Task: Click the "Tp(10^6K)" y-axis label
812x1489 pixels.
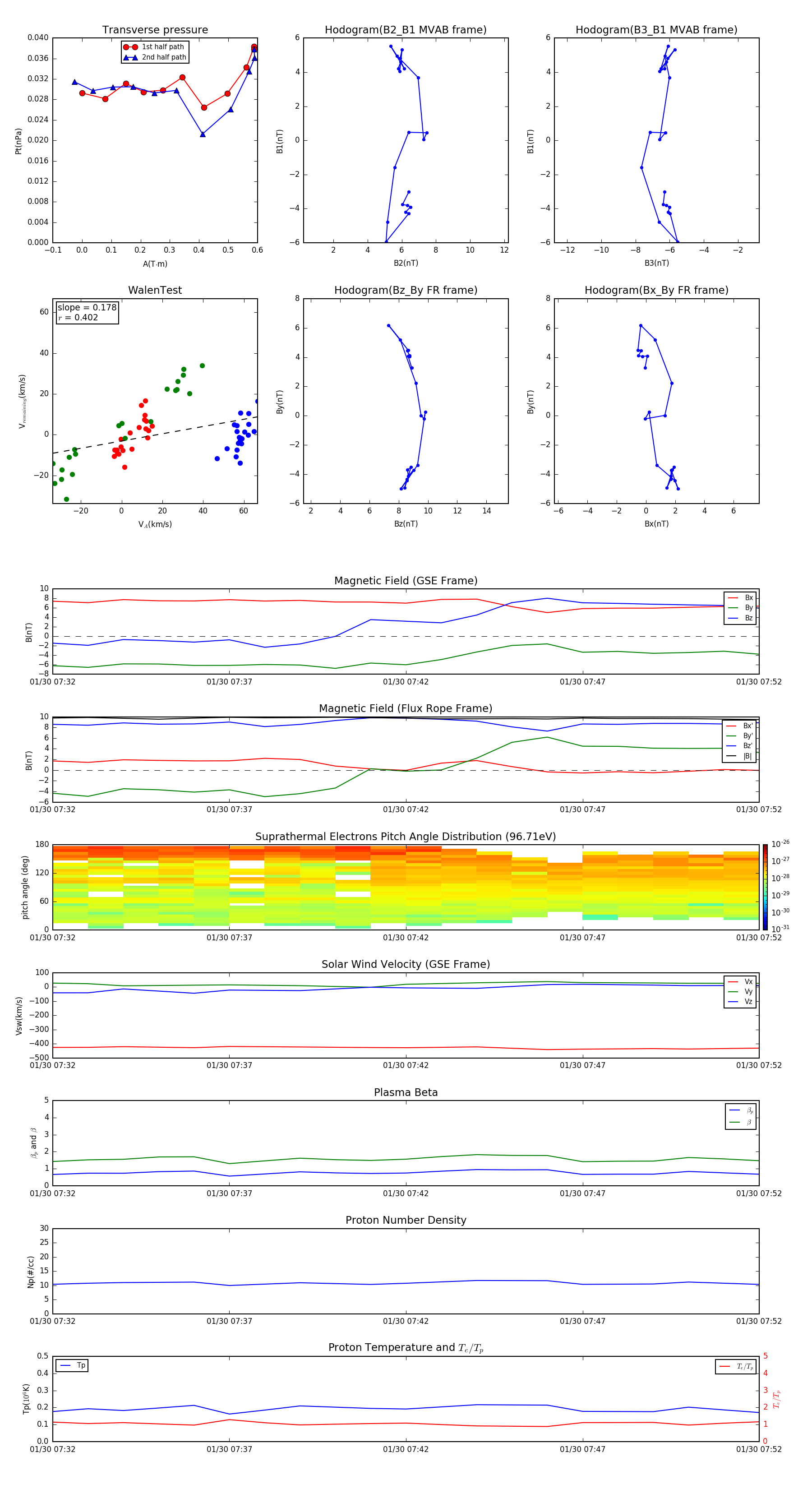Action: click(26, 1399)
